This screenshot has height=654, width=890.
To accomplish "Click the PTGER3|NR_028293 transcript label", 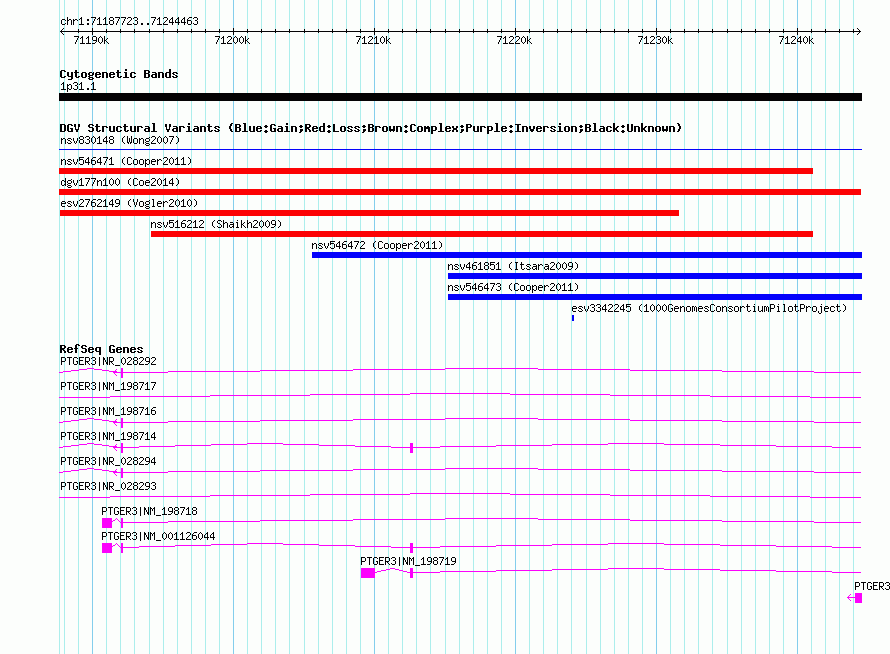I will click(108, 486).
